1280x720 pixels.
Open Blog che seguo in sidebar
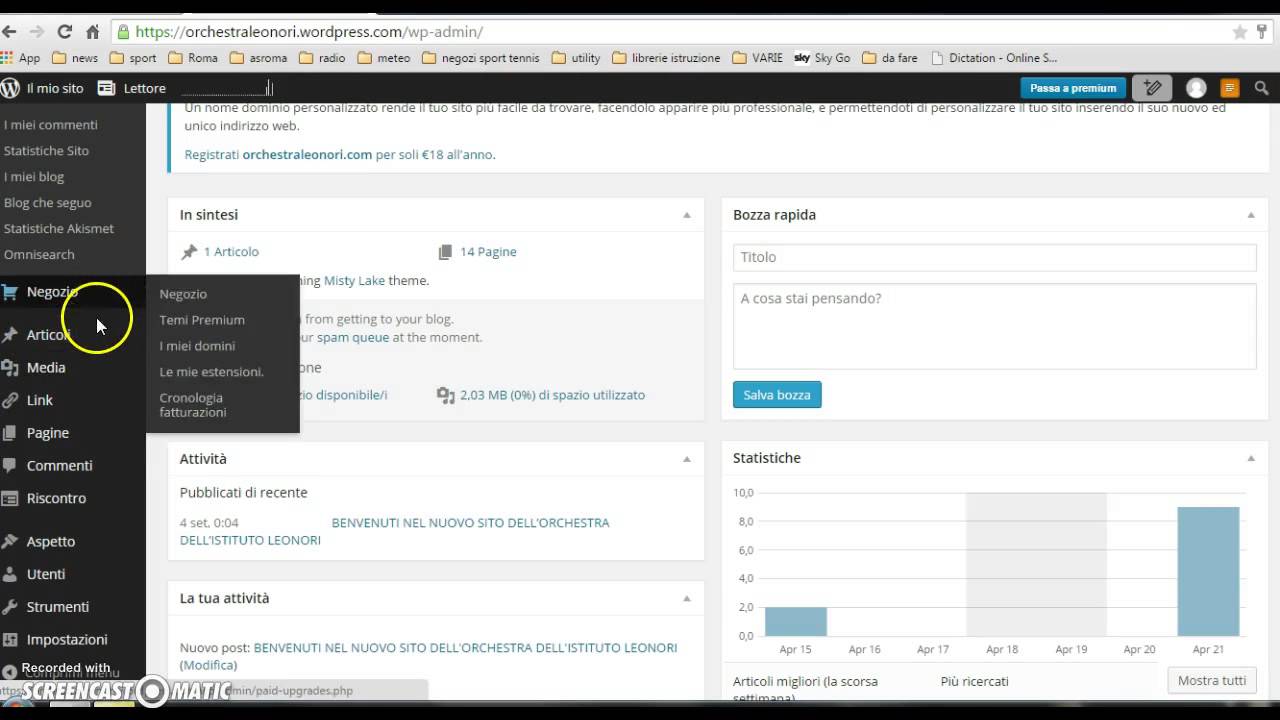click(47, 203)
